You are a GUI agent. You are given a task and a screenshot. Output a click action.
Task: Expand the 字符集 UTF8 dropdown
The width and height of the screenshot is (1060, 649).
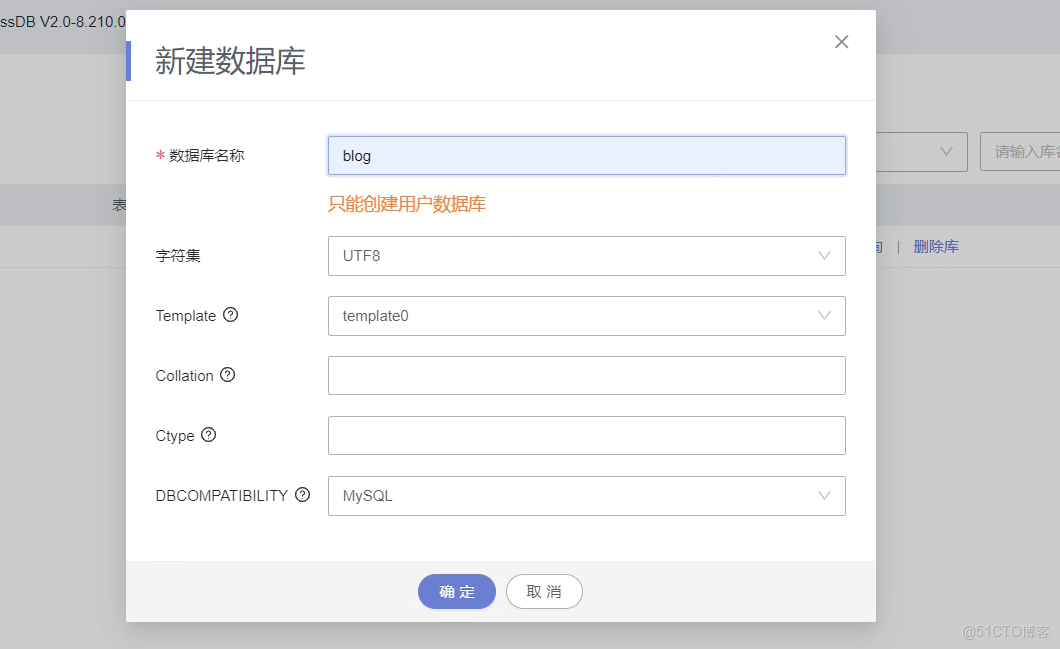[x=586, y=256]
